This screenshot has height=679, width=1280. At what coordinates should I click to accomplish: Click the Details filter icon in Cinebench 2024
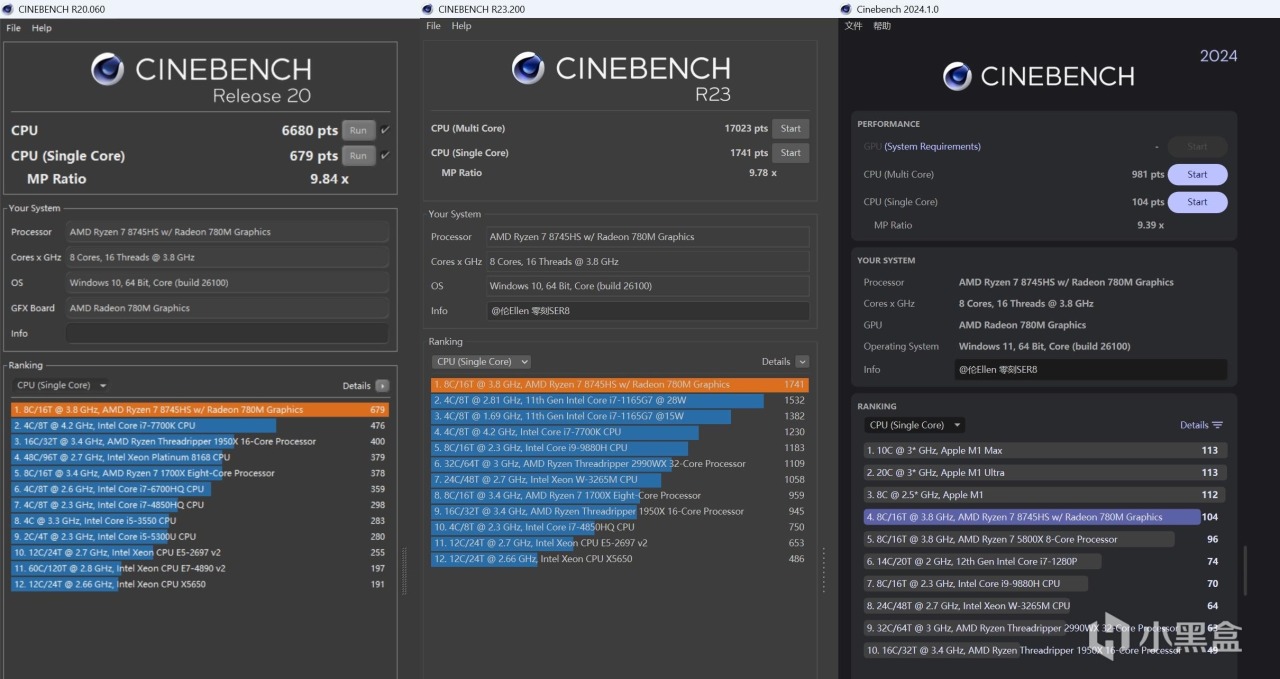click(x=1217, y=425)
